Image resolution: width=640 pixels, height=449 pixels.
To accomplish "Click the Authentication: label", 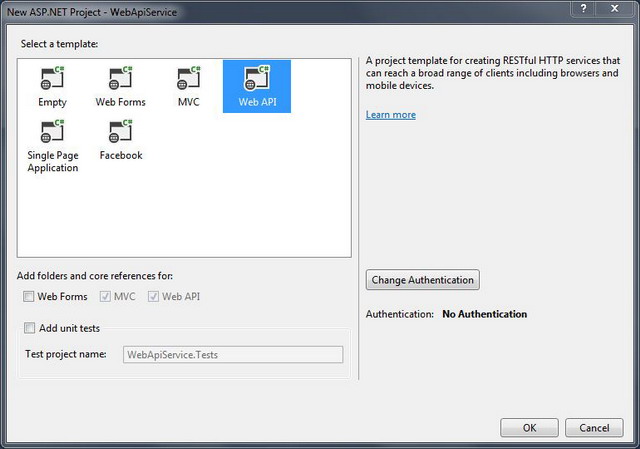I will click(400, 314).
